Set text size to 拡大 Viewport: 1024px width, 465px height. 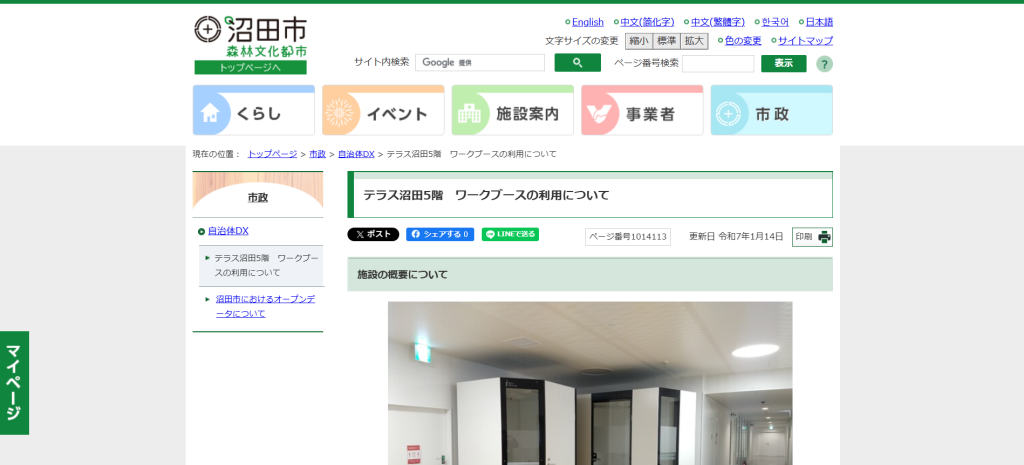[694, 41]
